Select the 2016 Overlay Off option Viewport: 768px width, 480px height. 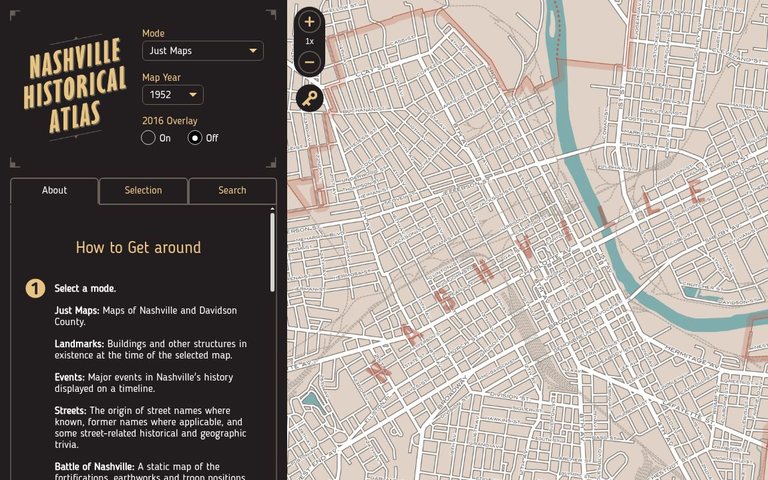click(x=195, y=138)
